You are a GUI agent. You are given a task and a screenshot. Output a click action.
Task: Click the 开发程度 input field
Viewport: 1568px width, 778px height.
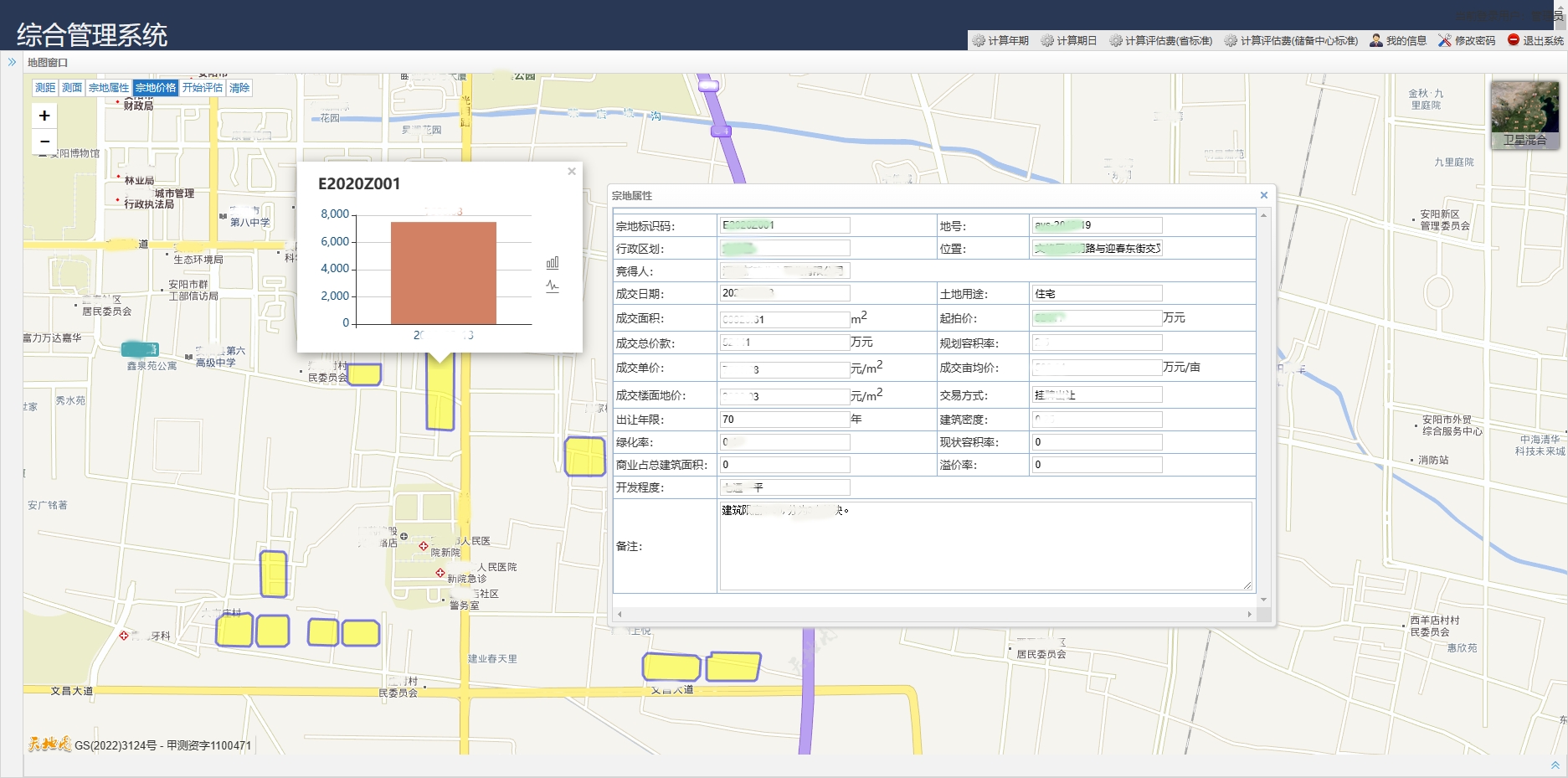click(x=785, y=487)
